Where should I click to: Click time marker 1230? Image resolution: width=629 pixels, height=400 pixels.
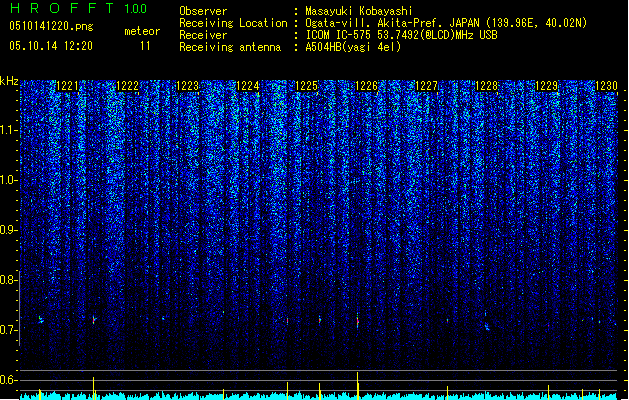(x=606, y=86)
